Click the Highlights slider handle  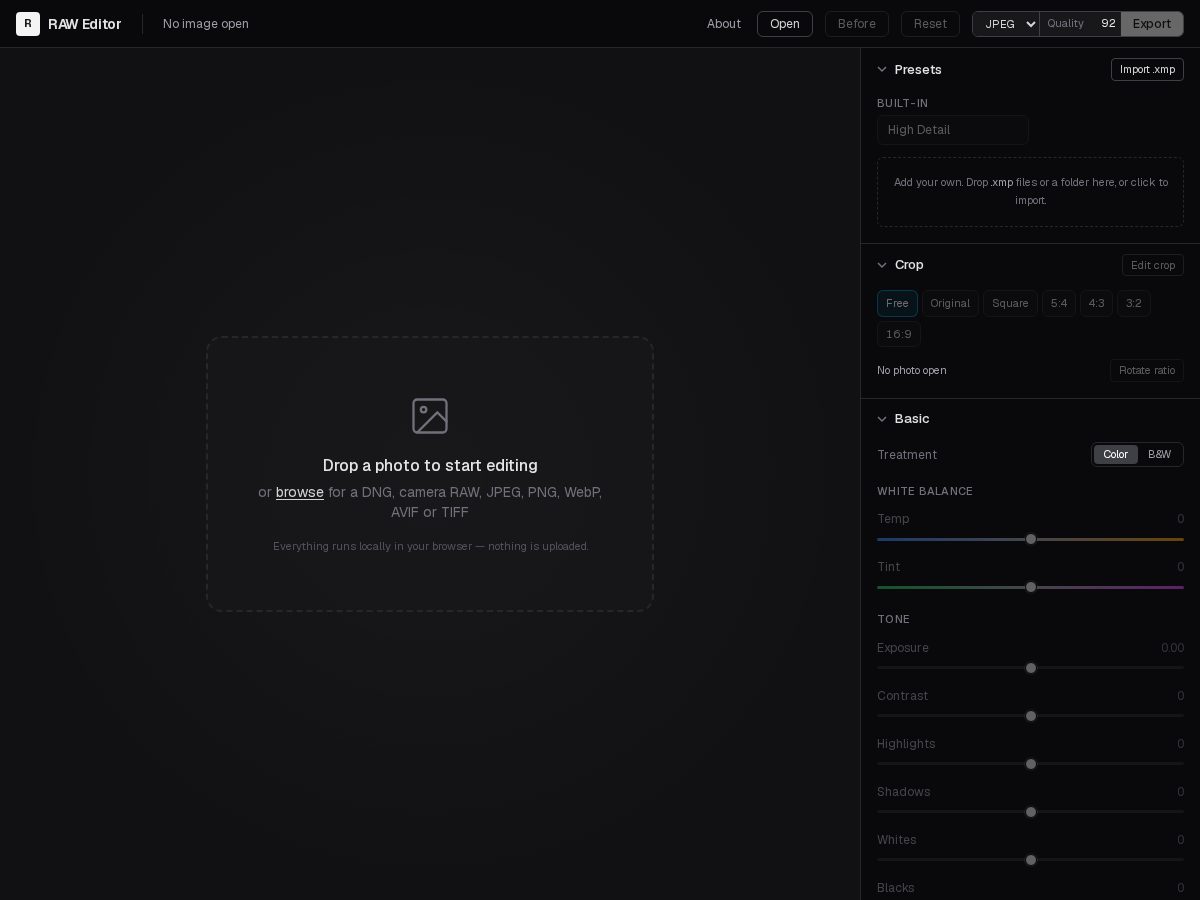point(1031,764)
